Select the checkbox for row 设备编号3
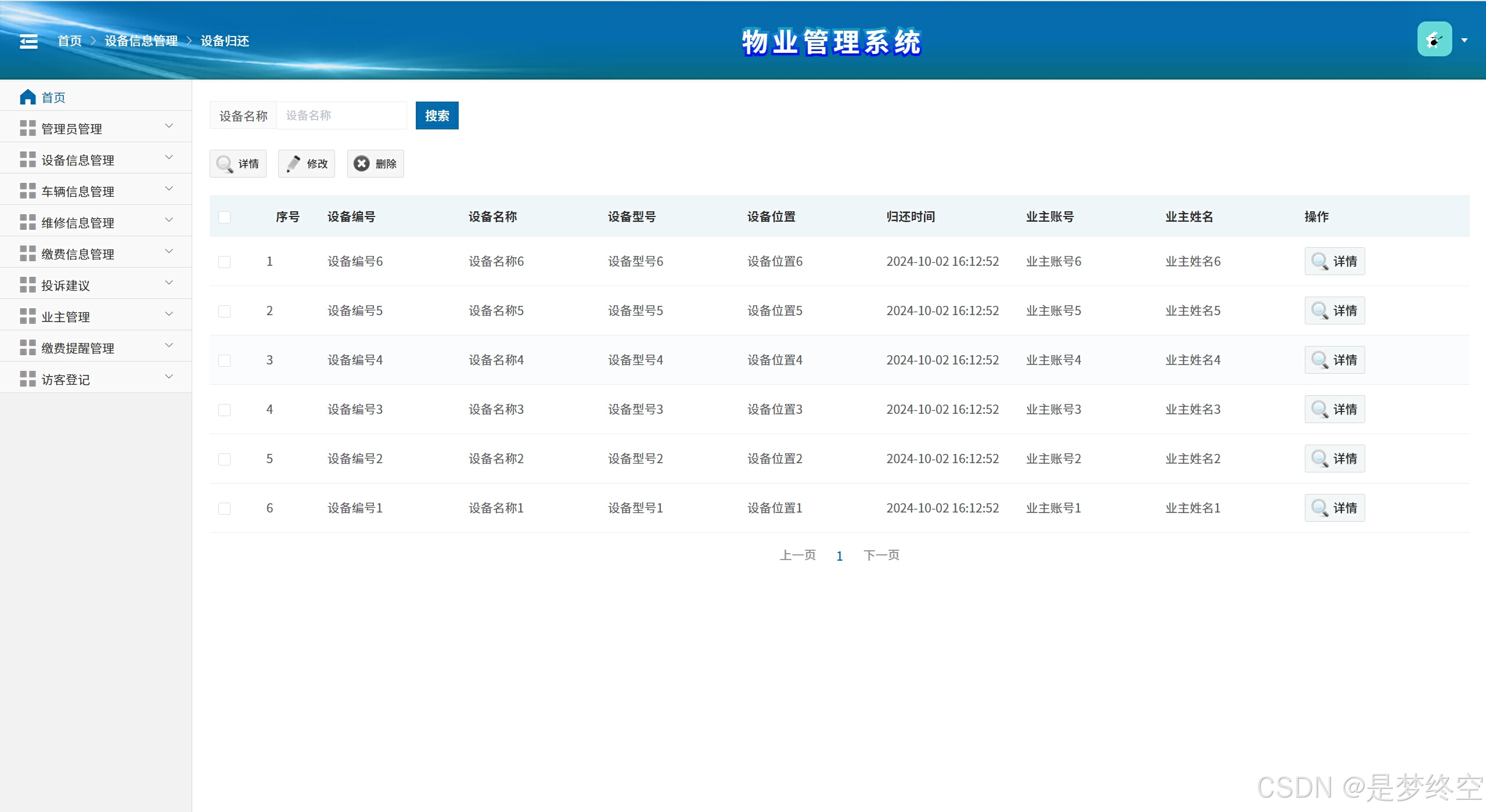The image size is (1486, 812). (x=225, y=410)
